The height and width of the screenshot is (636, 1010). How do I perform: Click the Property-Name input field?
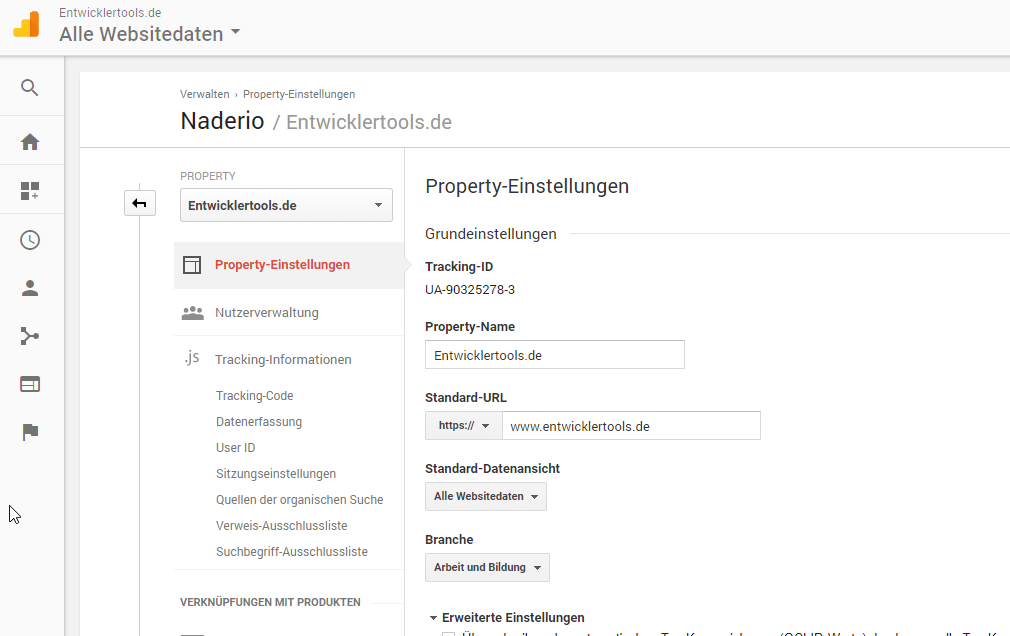555,354
